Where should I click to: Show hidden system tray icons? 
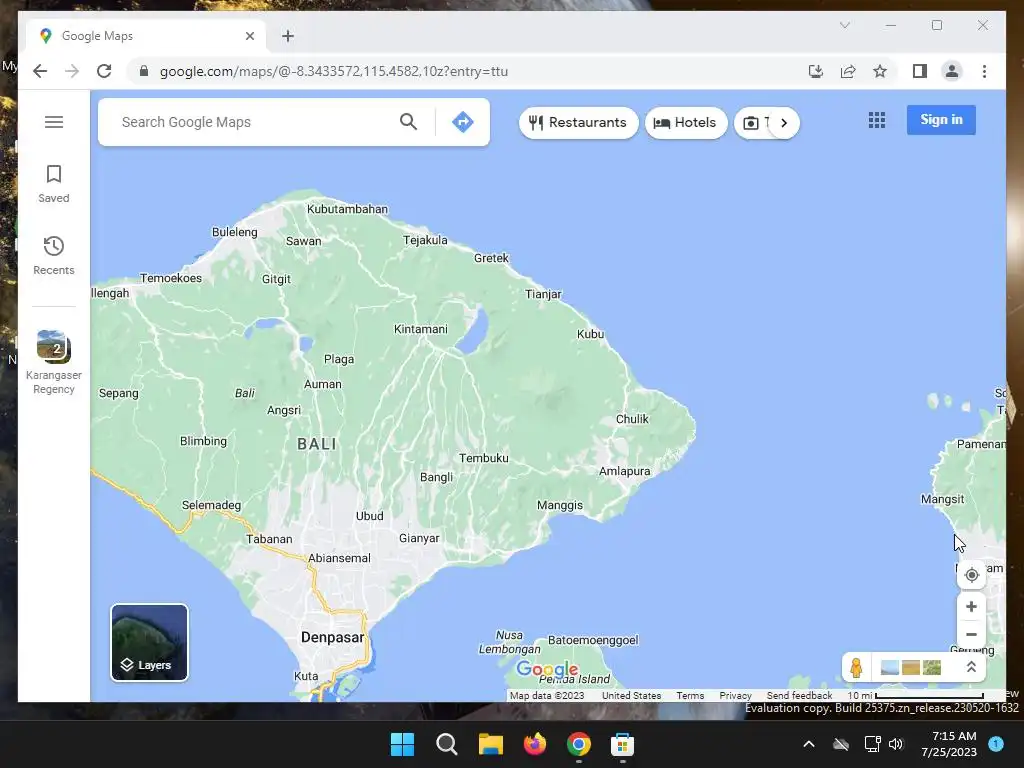808,744
